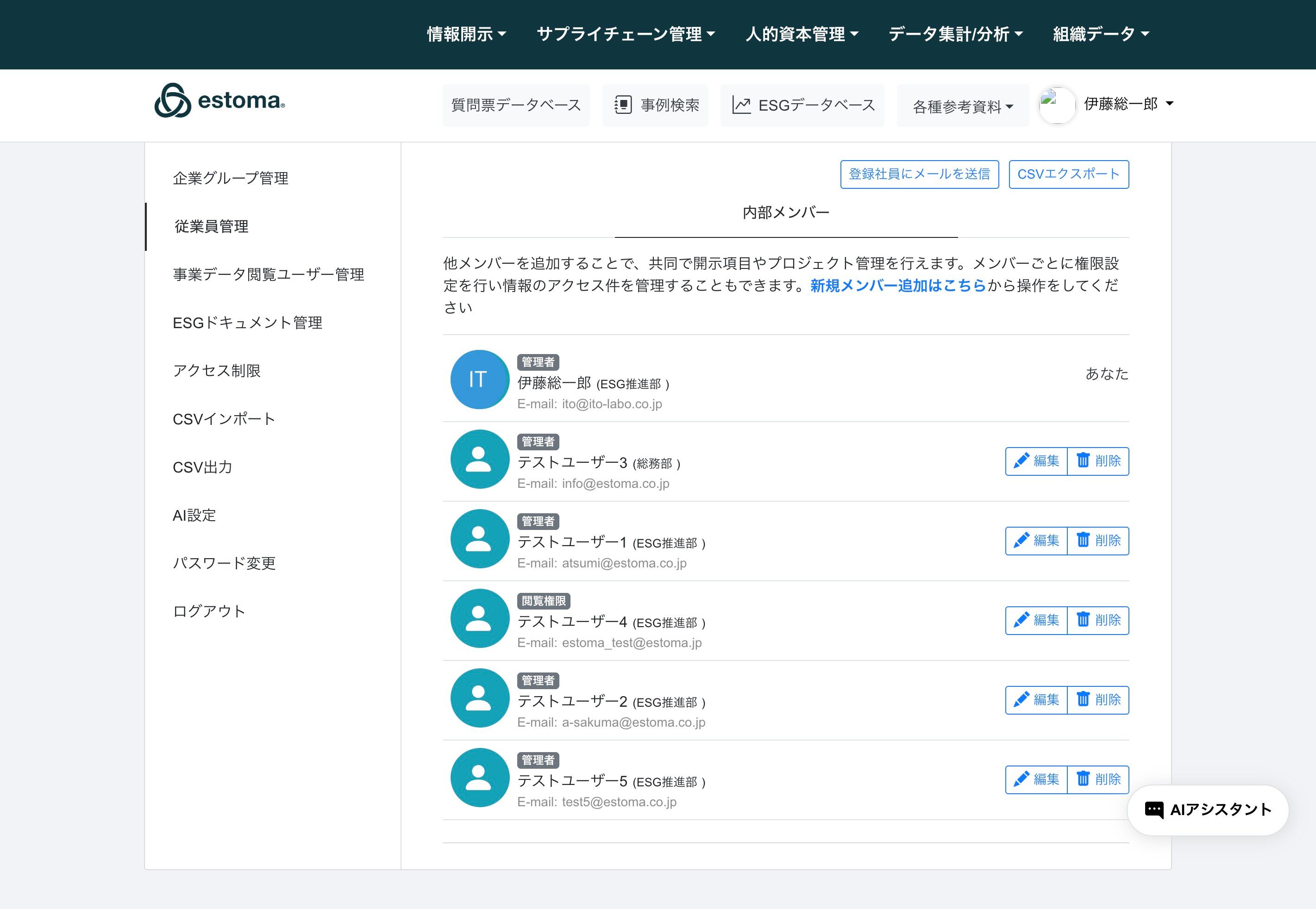The image size is (1316, 909).
Task: Click pencil edit icon for テストユーザー4
Action: (1021, 620)
